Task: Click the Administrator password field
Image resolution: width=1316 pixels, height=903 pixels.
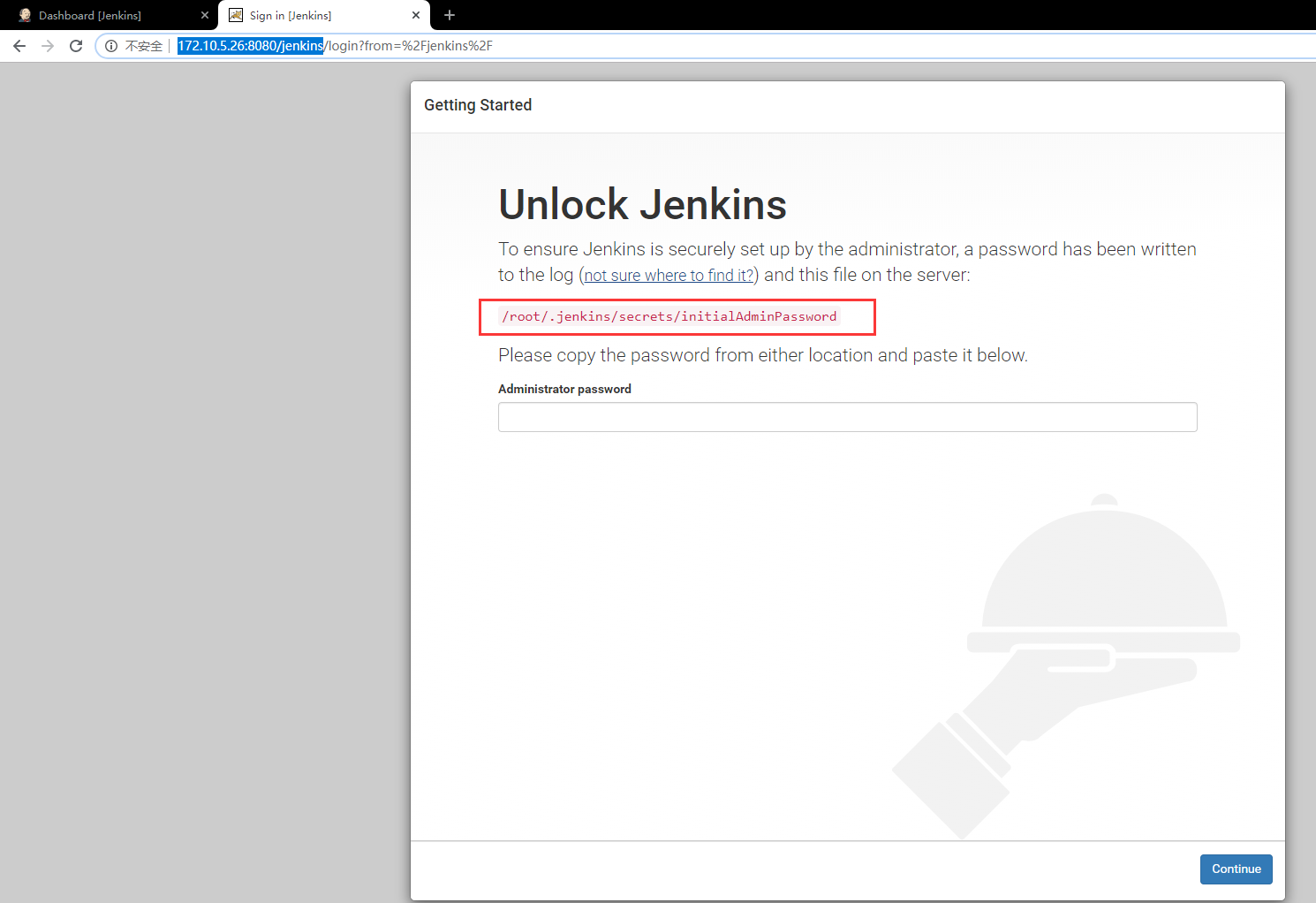Action: 848,417
